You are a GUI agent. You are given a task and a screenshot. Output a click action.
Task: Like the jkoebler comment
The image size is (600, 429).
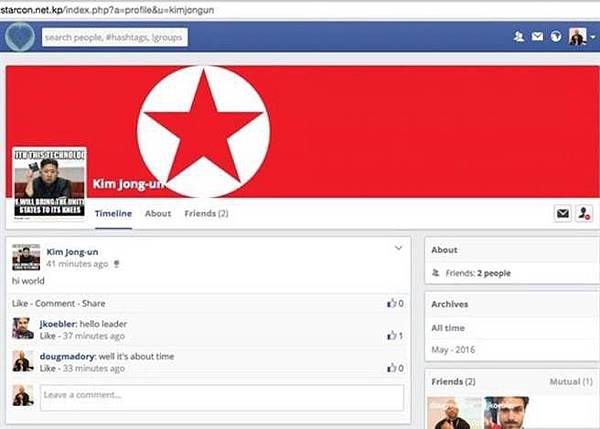pos(48,336)
